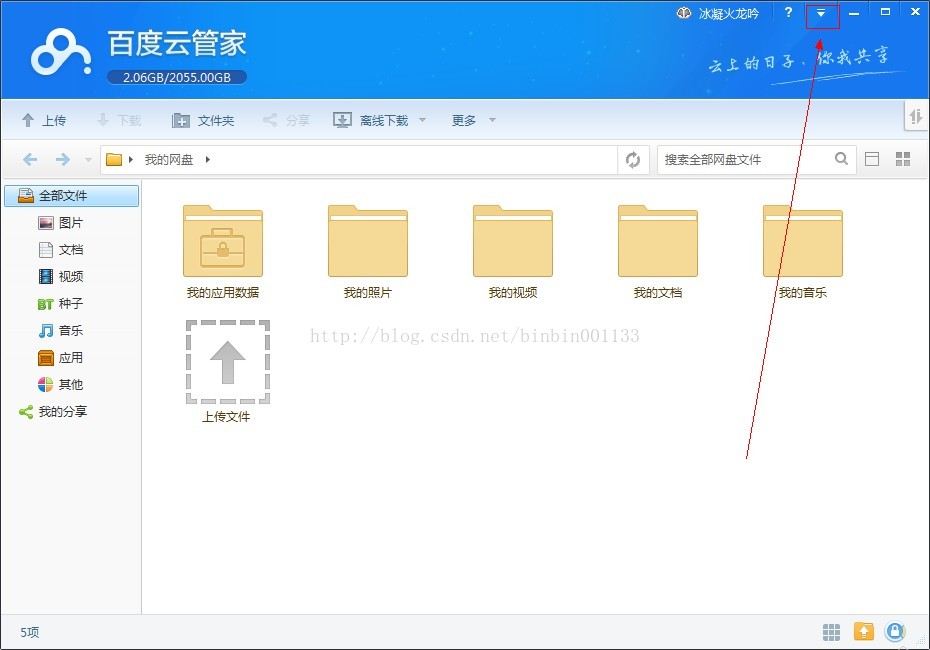Select the 我的文档 folder
The image size is (930, 650).
tap(658, 251)
